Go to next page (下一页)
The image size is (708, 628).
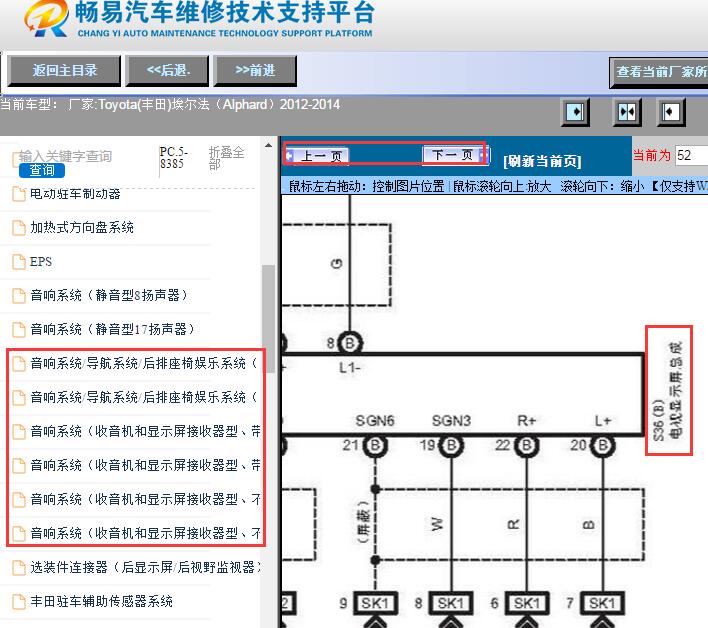coord(455,155)
